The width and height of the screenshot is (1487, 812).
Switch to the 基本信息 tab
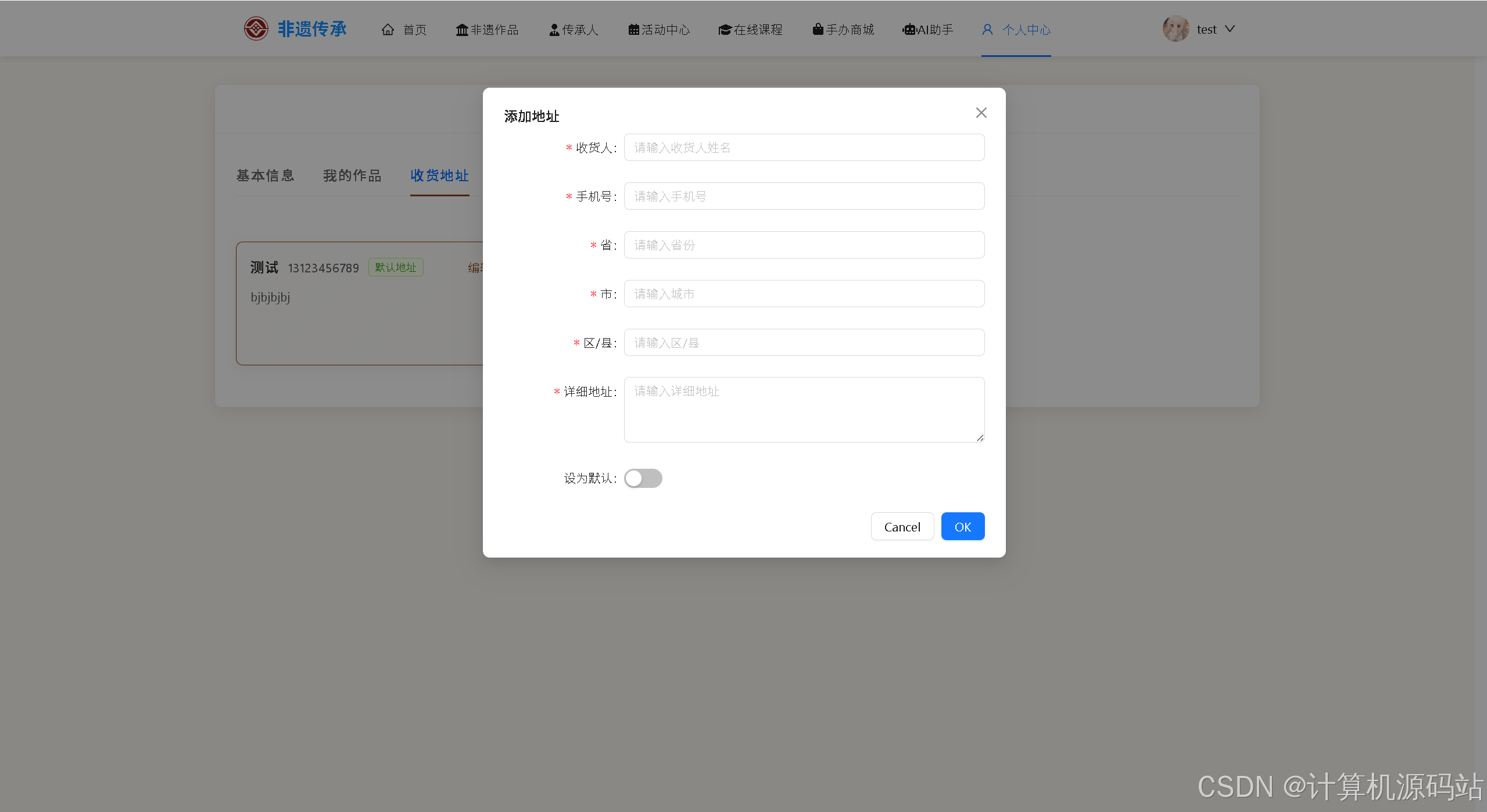pos(265,175)
